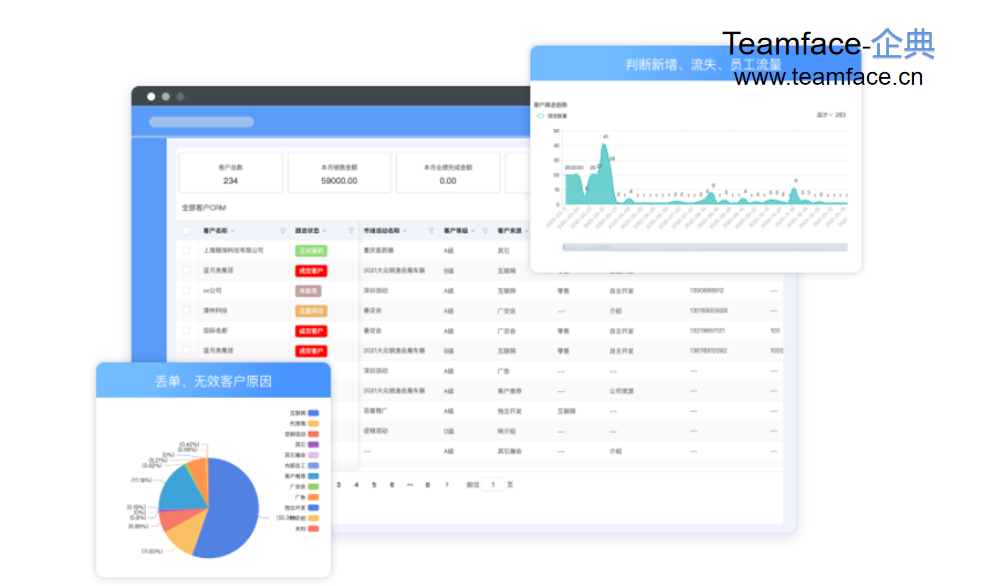Click the 互联网 legend color swatch in pie chart
The image size is (1008, 586).
click(x=314, y=413)
